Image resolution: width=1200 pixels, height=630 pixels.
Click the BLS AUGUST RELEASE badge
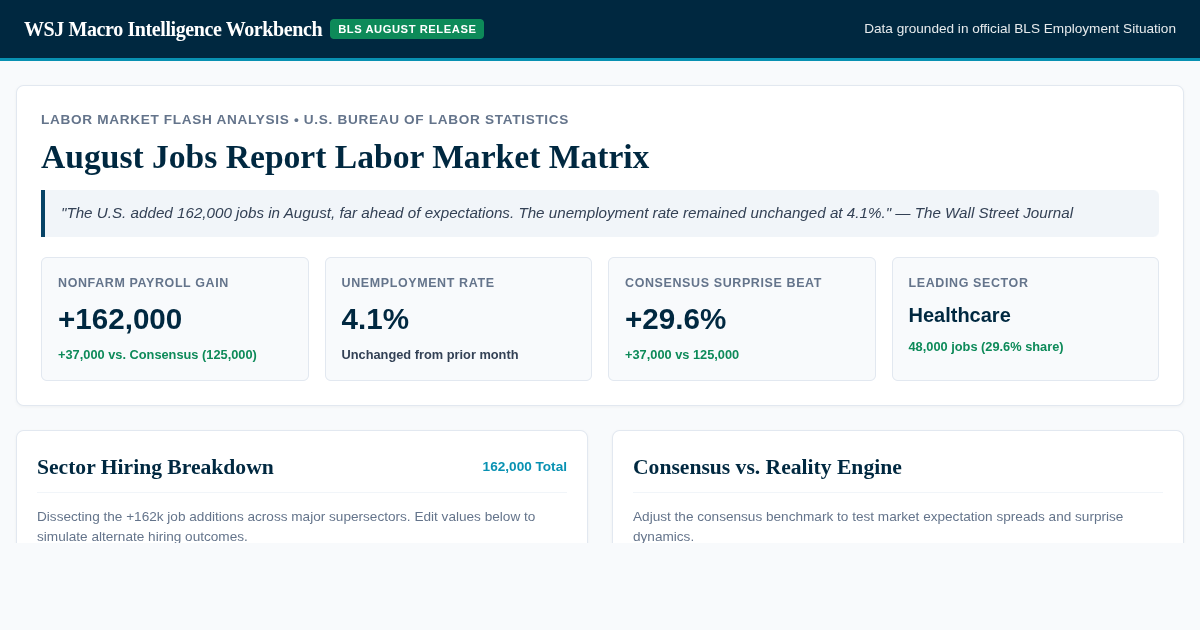click(407, 29)
